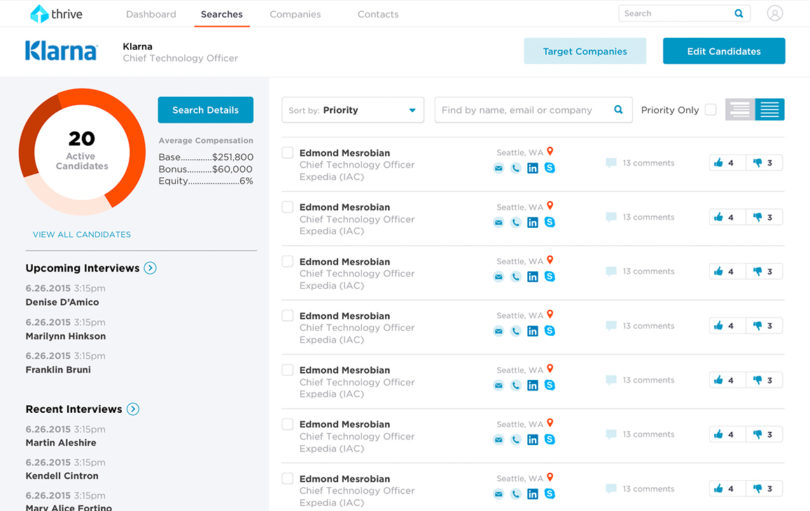The width and height of the screenshot is (810, 511).
Task: Click the Bonus $60,000 compensation line
Action: [206, 169]
